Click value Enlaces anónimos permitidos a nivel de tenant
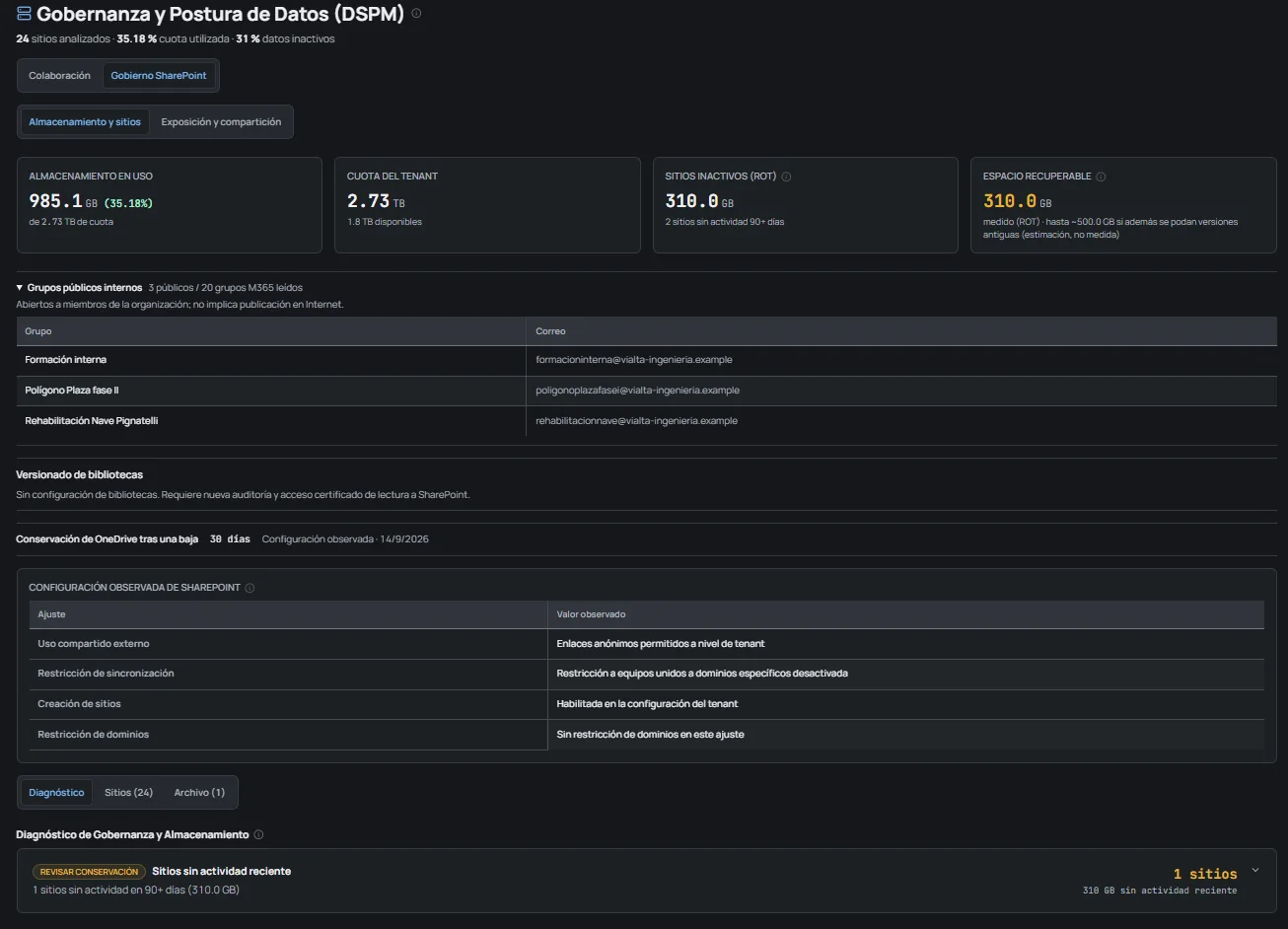The image size is (1288, 929). click(661, 644)
